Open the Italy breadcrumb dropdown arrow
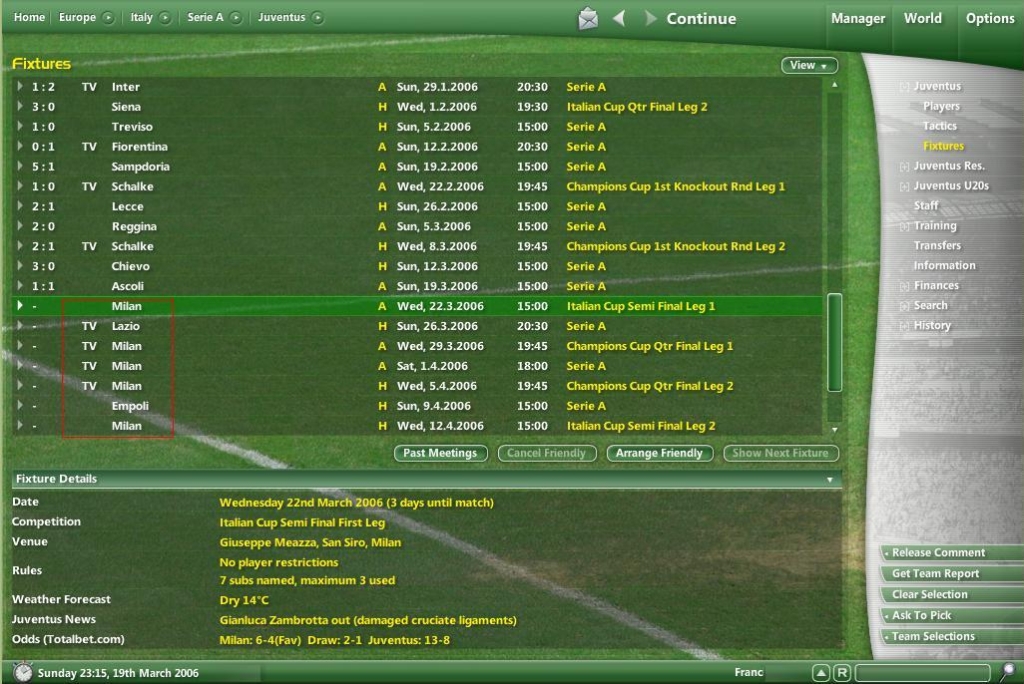This screenshot has height=684, width=1024. (165, 18)
